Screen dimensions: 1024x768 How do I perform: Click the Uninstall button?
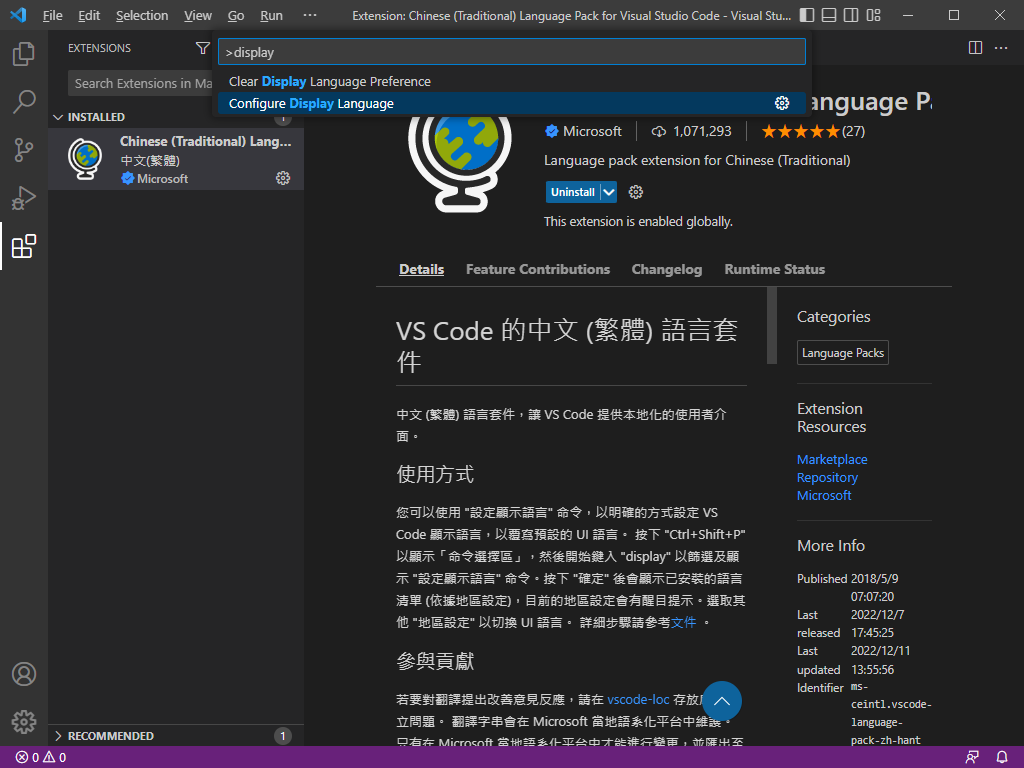point(573,192)
